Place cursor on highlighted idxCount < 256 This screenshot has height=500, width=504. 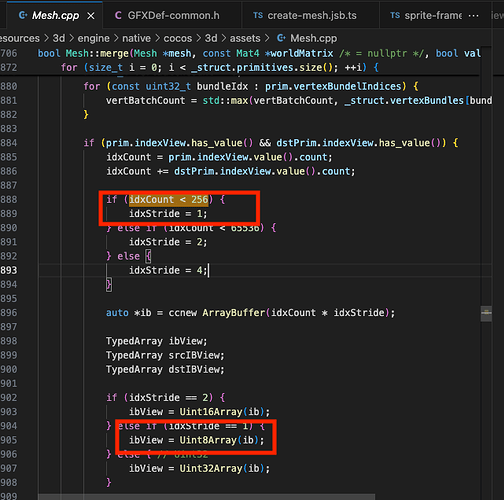click(x=169, y=199)
